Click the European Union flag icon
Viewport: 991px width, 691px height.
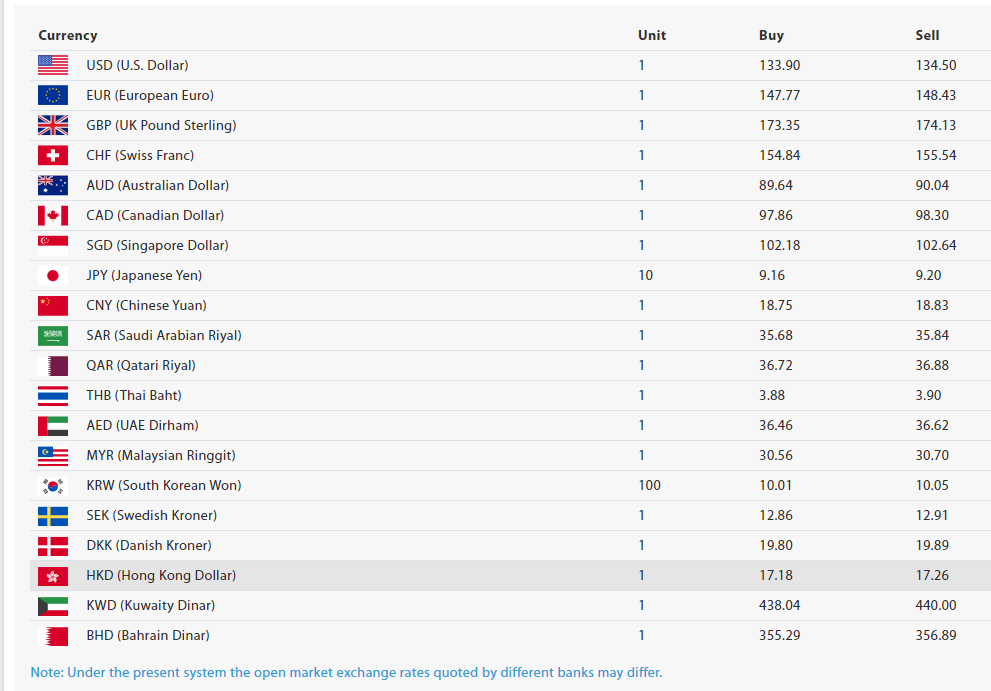coord(53,95)
